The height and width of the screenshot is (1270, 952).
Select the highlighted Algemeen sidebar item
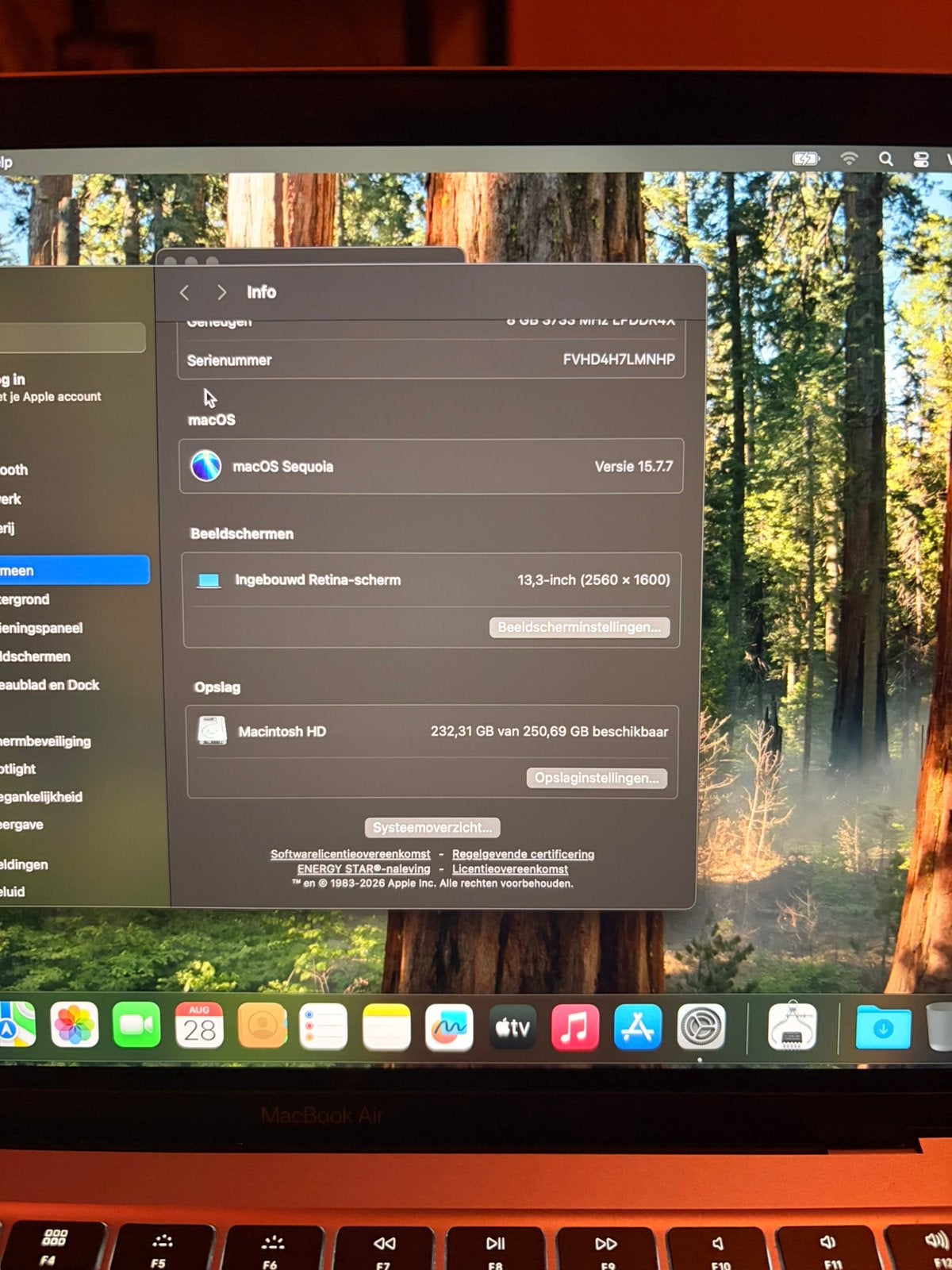74,570
